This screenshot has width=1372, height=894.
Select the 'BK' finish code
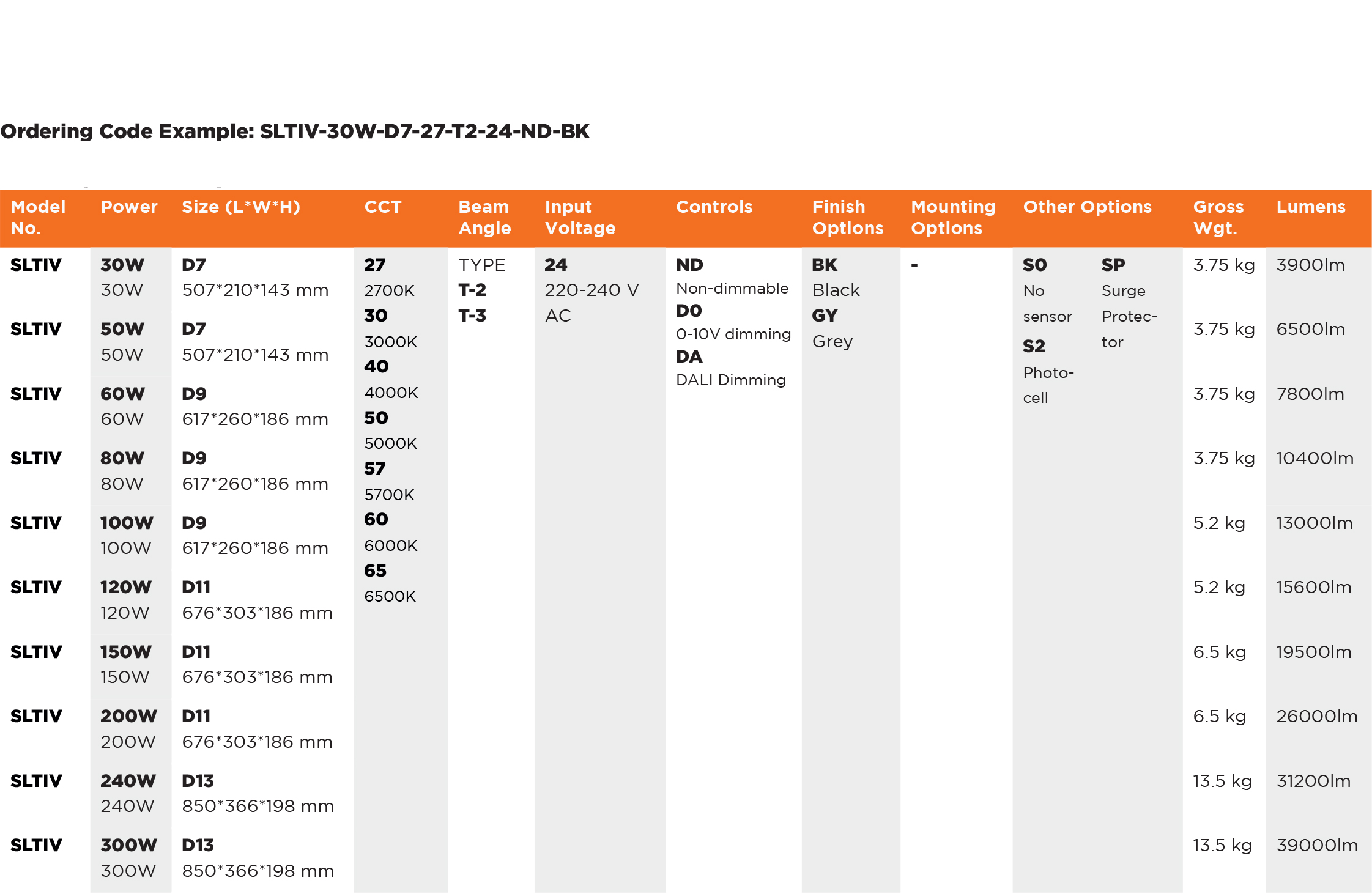coord(825,265)
